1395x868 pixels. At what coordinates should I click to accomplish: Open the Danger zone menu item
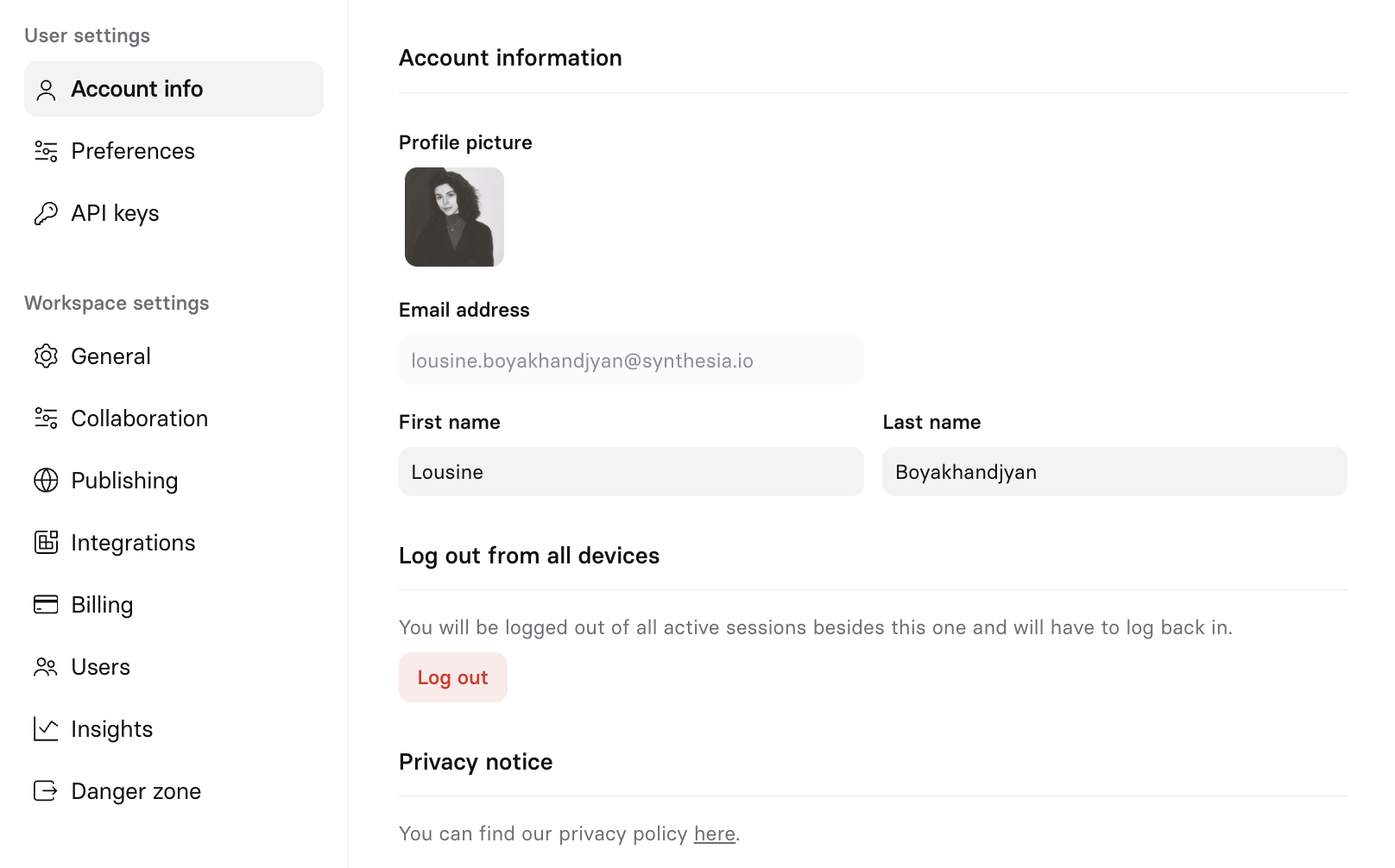coord(174,791)
